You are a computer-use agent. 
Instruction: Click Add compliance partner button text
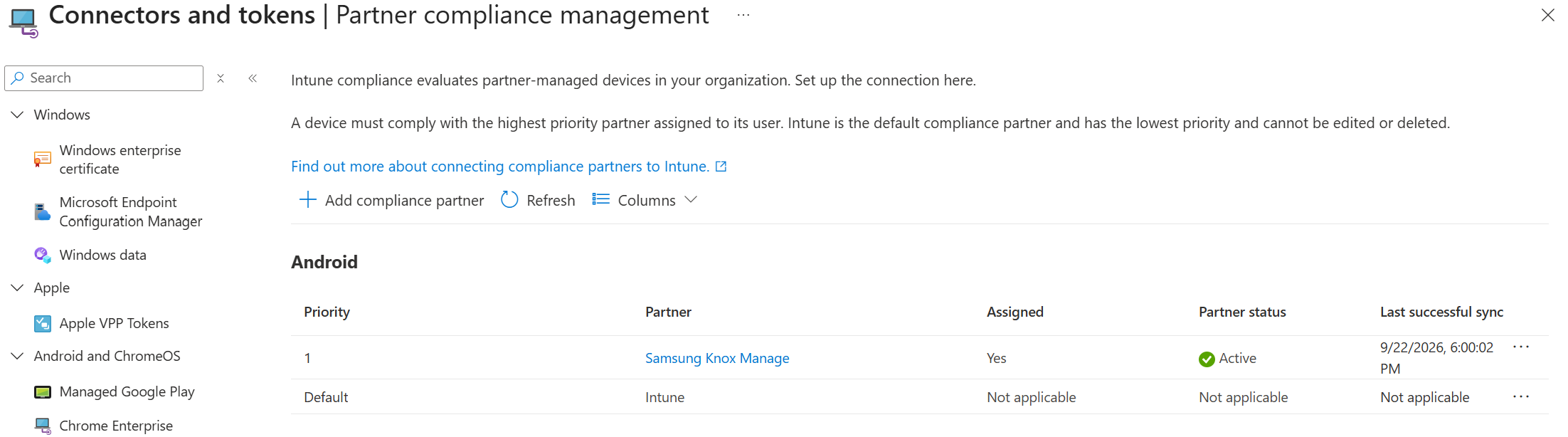pos(404,201)
